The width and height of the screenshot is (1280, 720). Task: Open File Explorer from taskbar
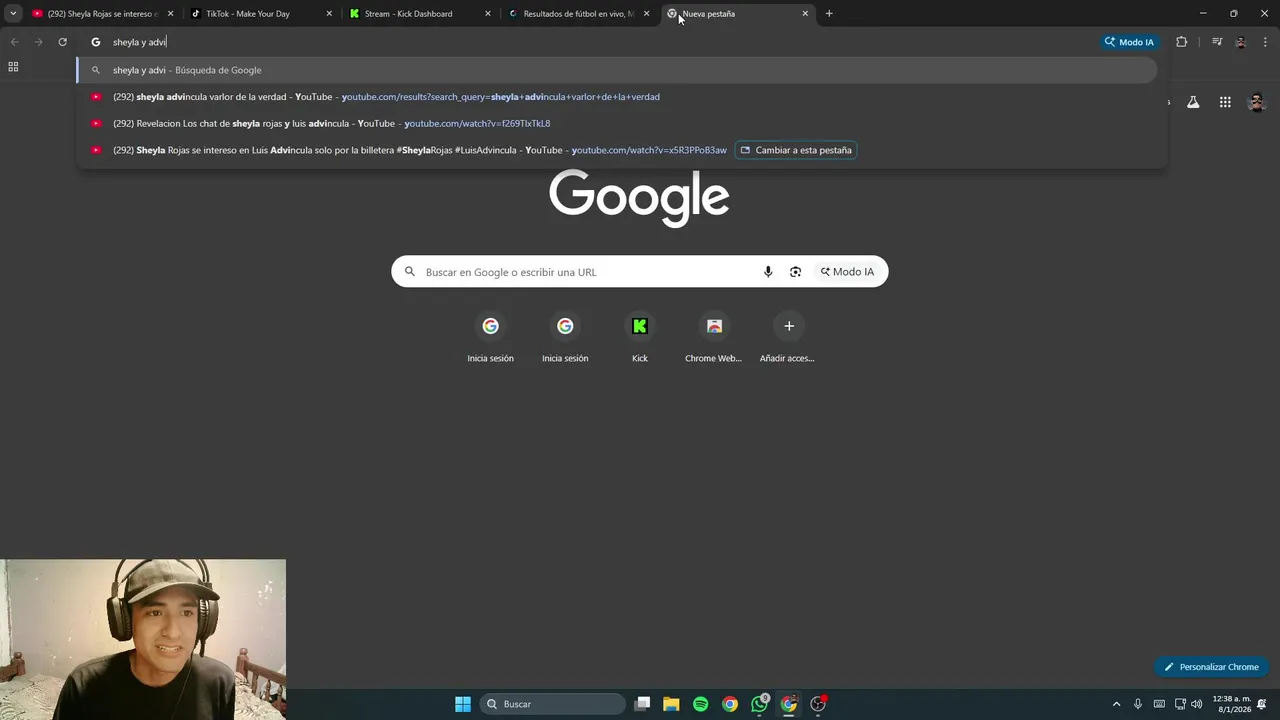point(671,704)
